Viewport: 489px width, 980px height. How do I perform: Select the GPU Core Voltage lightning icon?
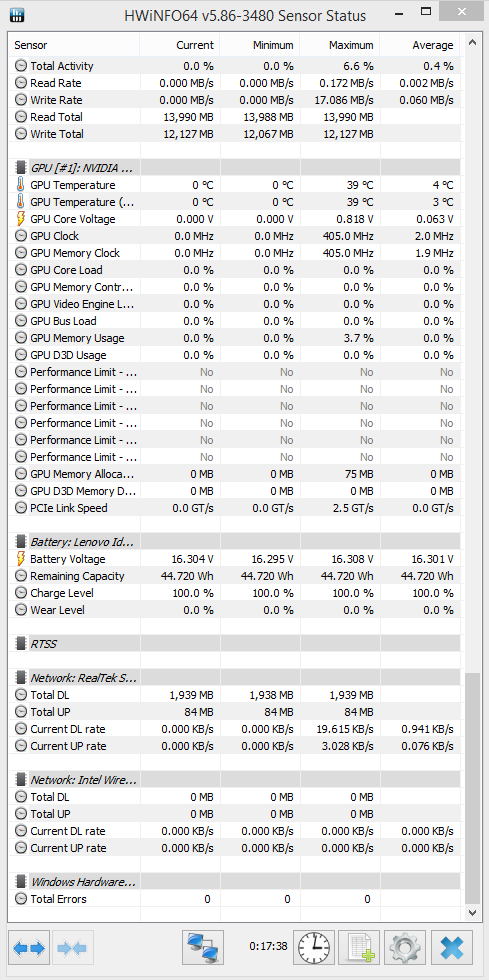click(21, 219)
